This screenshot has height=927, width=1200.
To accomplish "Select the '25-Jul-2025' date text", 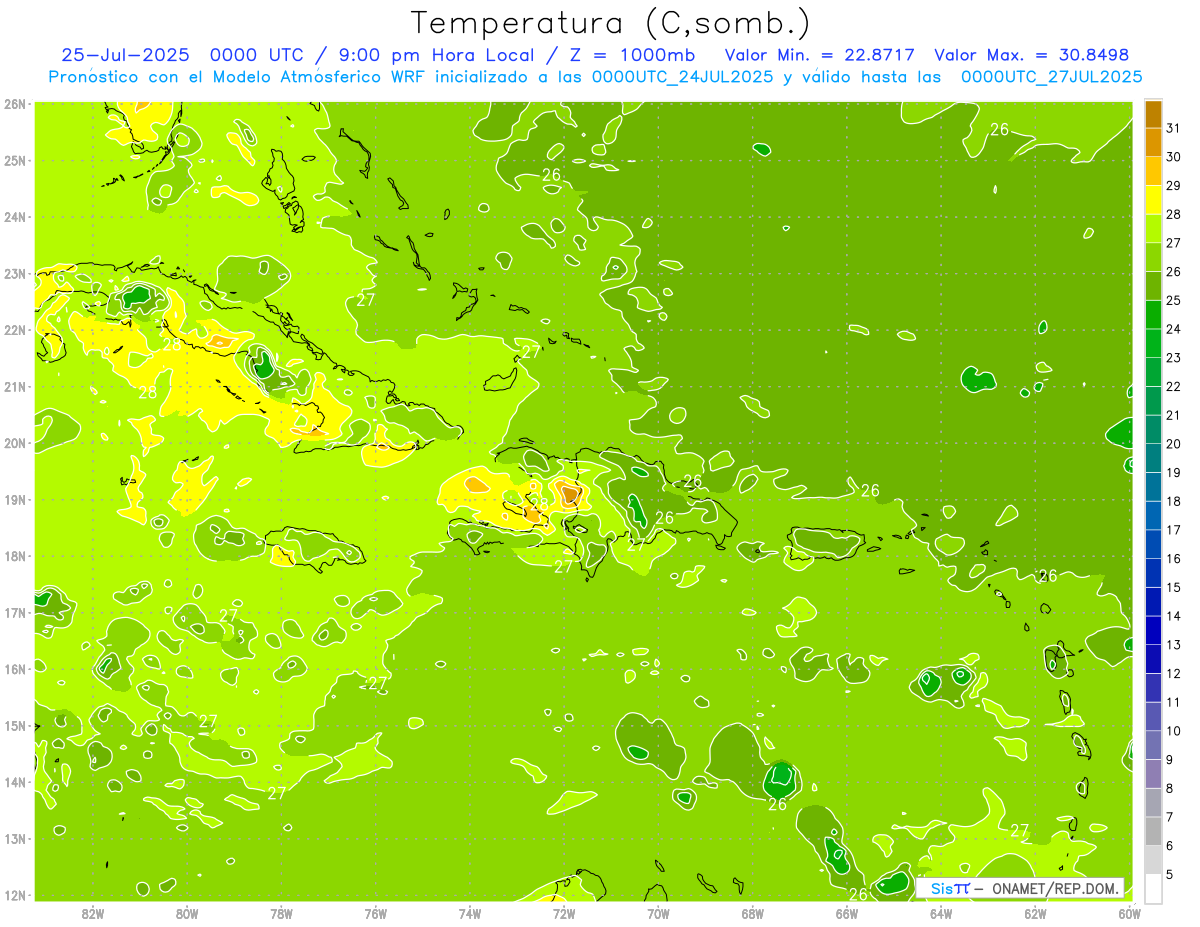I will [x=125, y=55].
